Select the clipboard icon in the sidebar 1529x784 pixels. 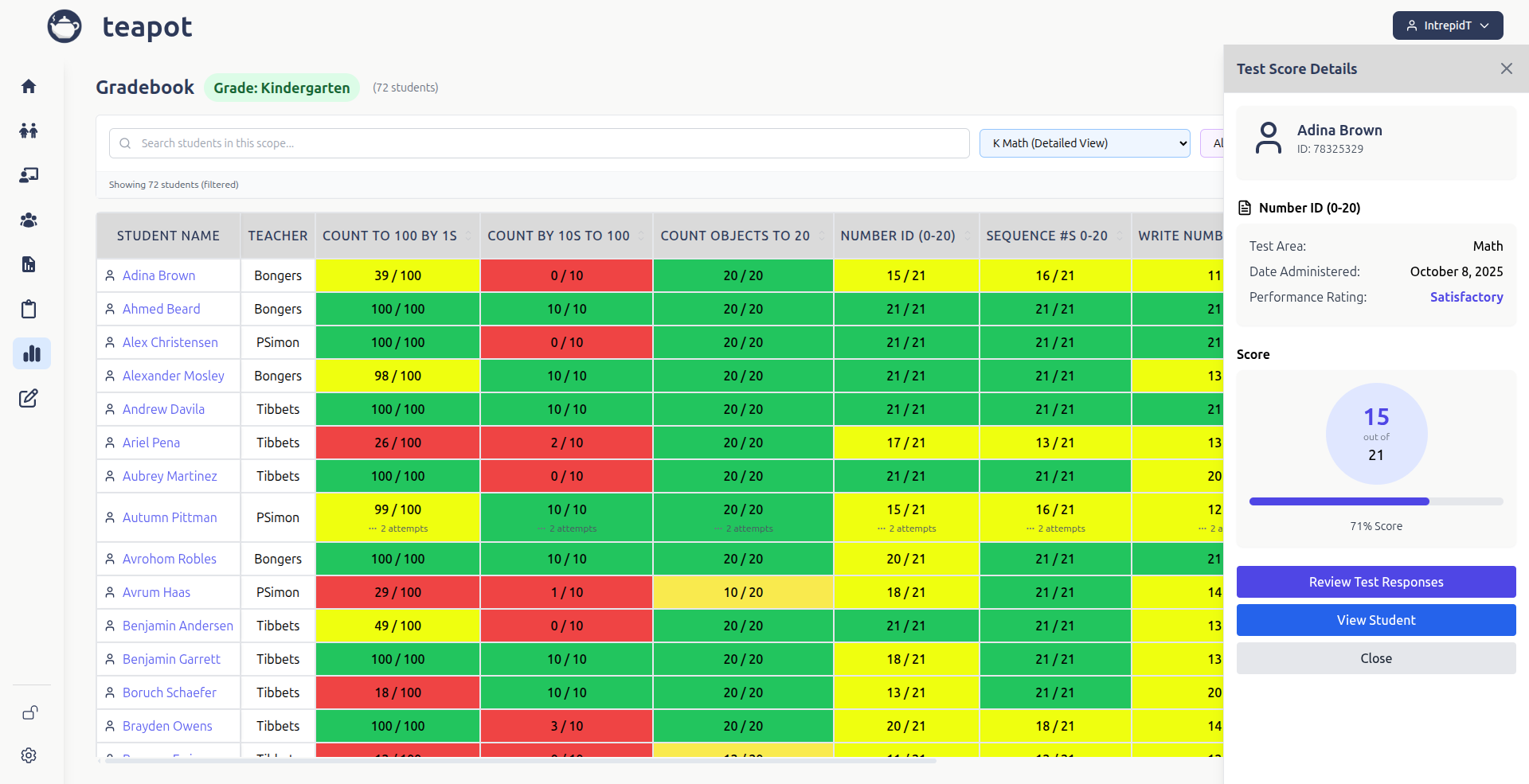(29, 309)
